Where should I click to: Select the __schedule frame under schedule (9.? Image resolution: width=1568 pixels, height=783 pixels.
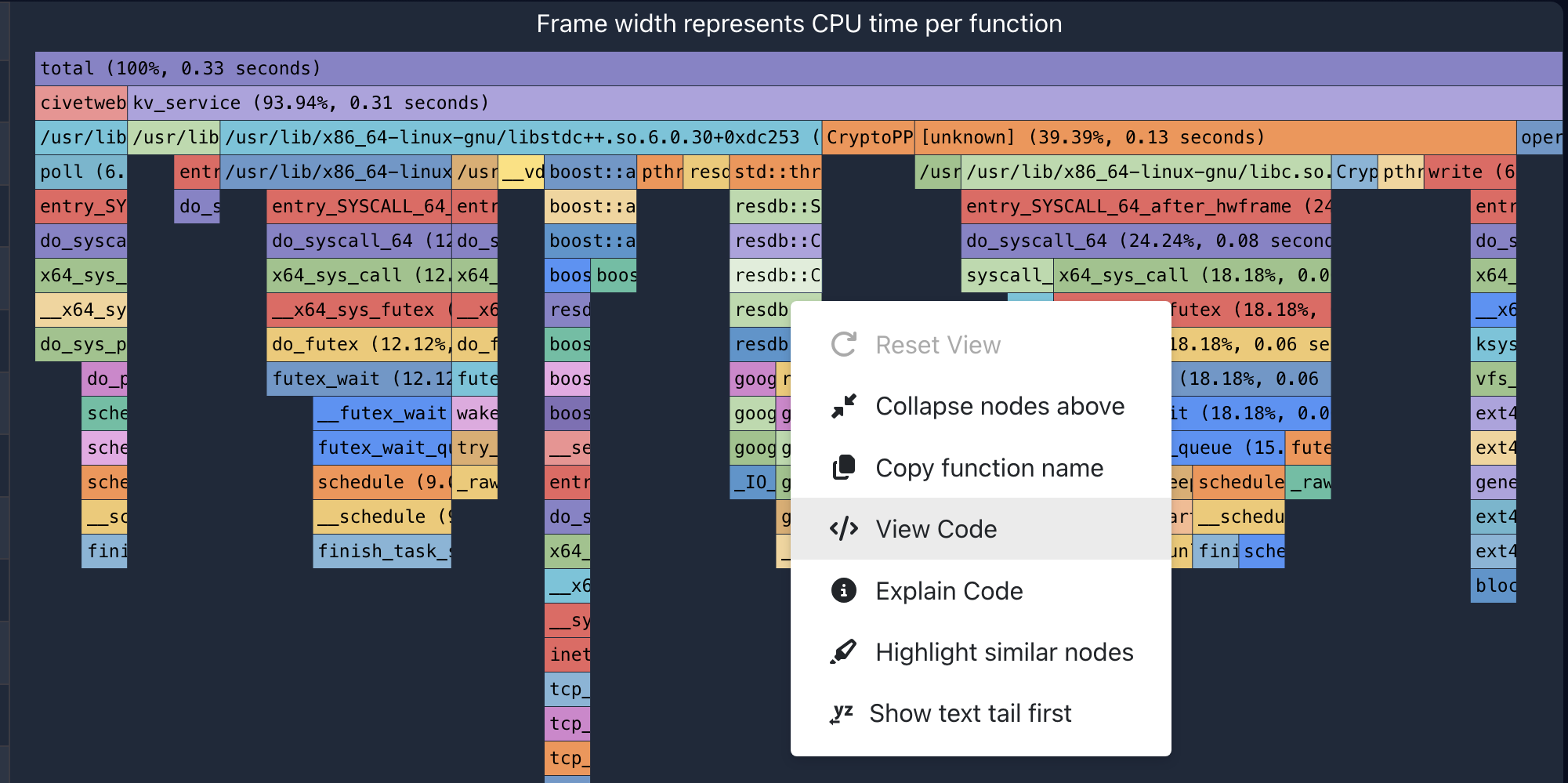[382, 517]
